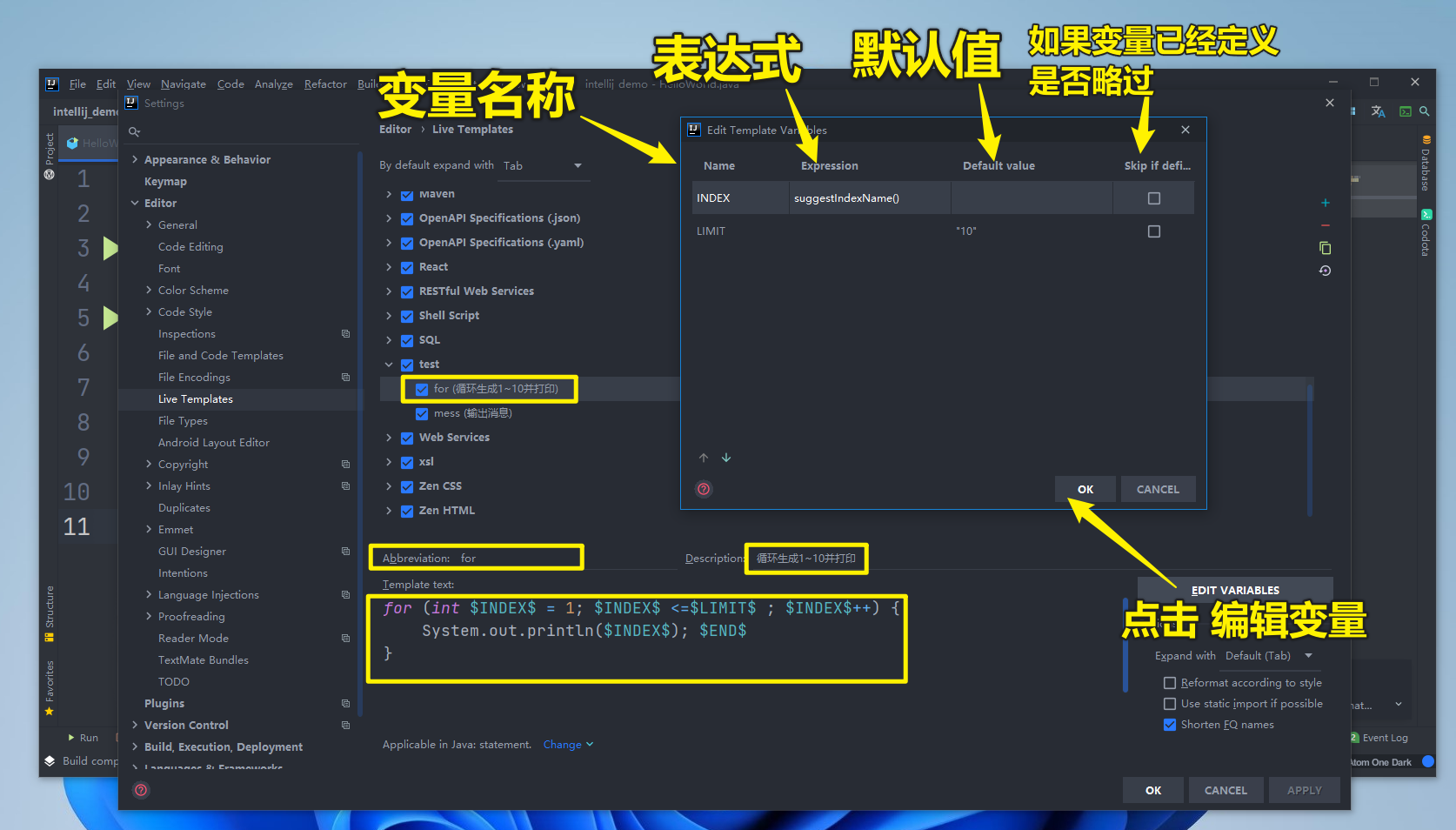1456x830 pixels.
Task: Select Keymap in settings tree
Action: [165, 182]
